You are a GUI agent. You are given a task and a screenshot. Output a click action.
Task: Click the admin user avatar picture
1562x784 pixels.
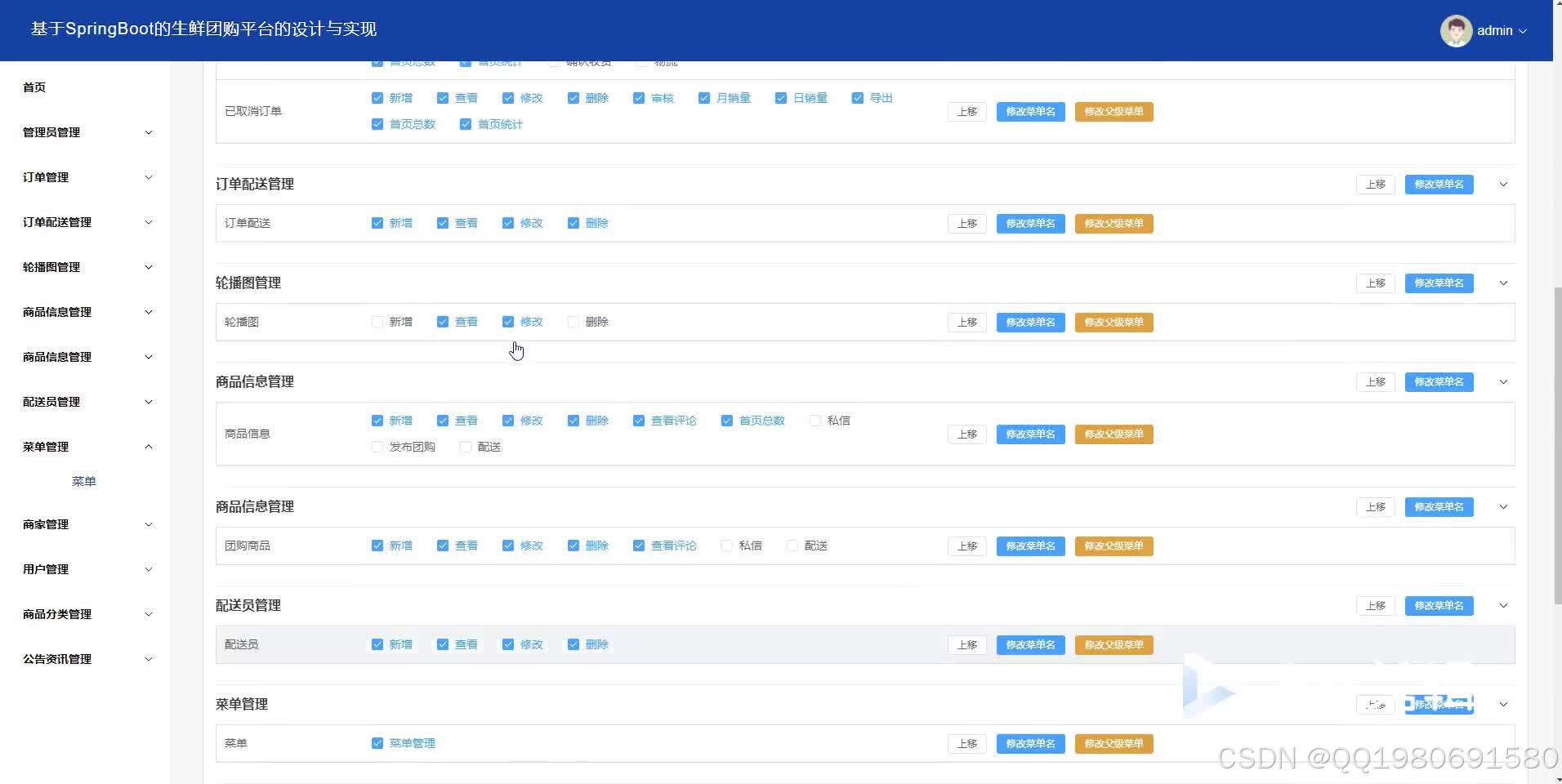click(1456, 31)
